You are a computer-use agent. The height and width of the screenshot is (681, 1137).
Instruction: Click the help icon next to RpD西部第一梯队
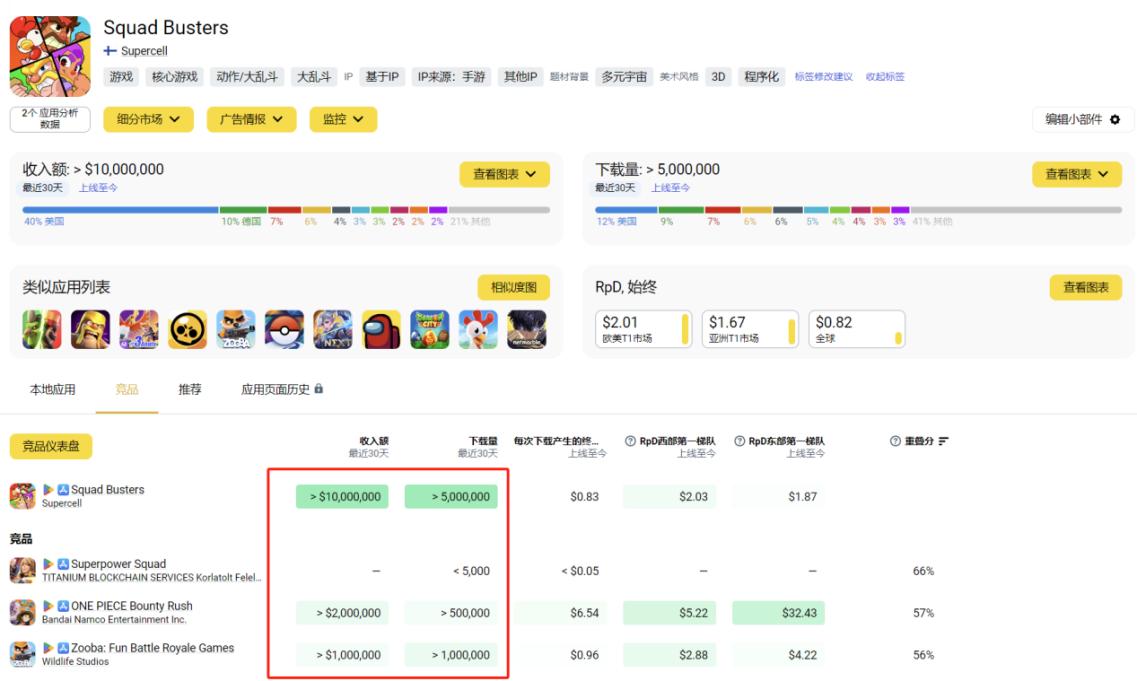[630, 441]
